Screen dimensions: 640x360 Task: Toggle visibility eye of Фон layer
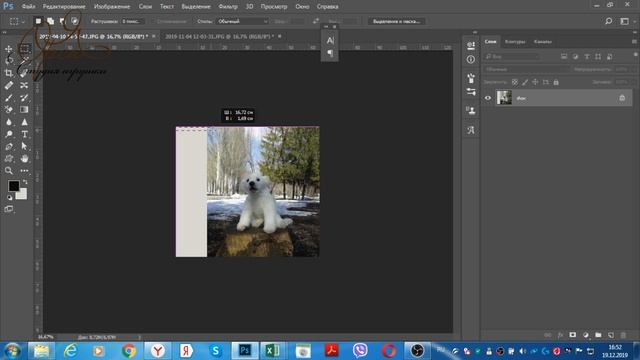point(488,98)
